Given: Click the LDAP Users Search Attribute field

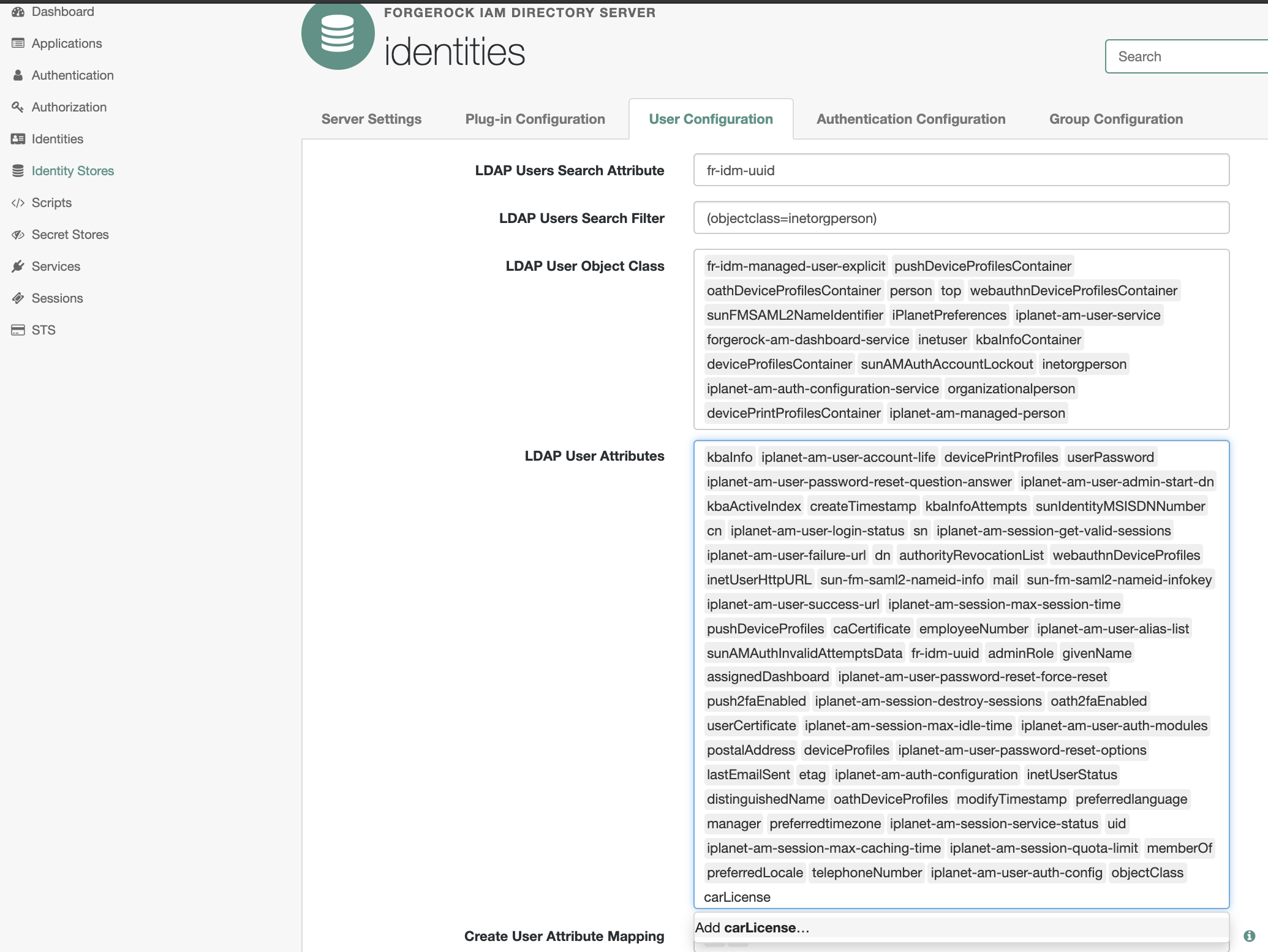Looking at the screenshot, I should point(960,170).
